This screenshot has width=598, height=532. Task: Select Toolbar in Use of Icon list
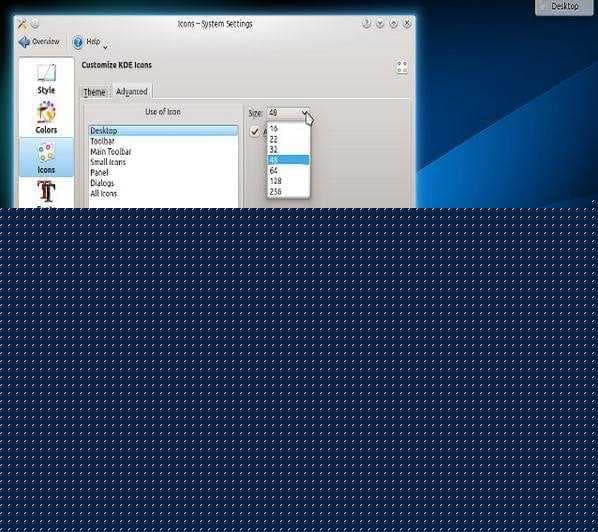pos(163,141)
